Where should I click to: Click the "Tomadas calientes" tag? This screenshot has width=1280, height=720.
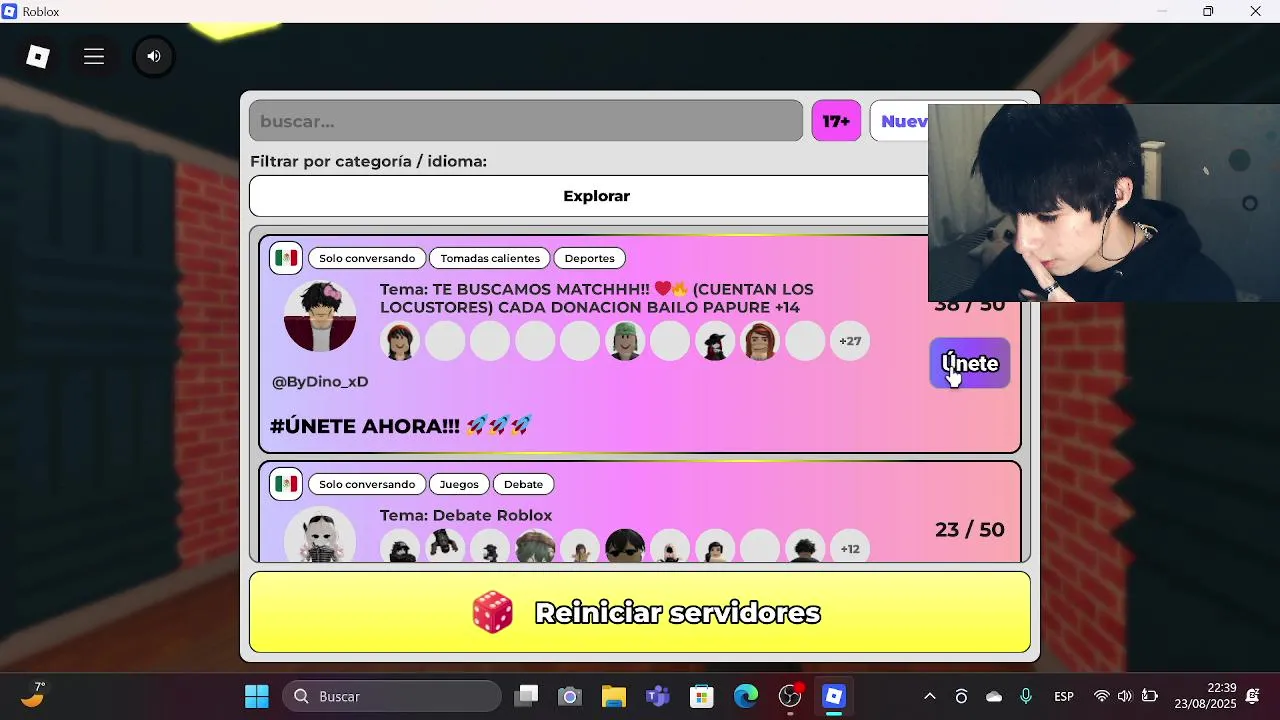coord(490,258)
